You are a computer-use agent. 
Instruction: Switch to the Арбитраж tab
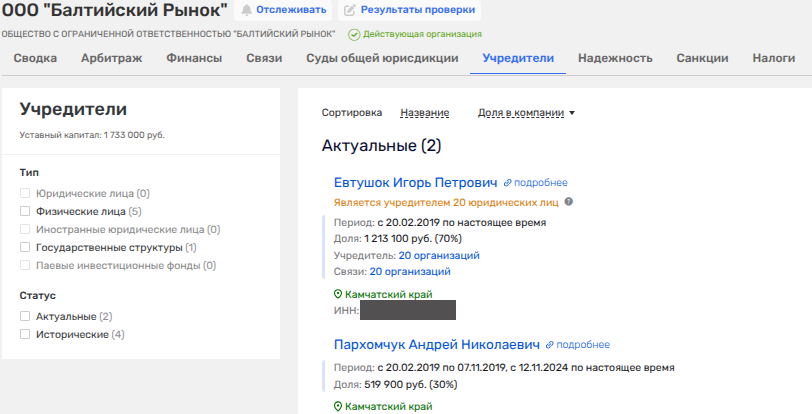[111, 58]
